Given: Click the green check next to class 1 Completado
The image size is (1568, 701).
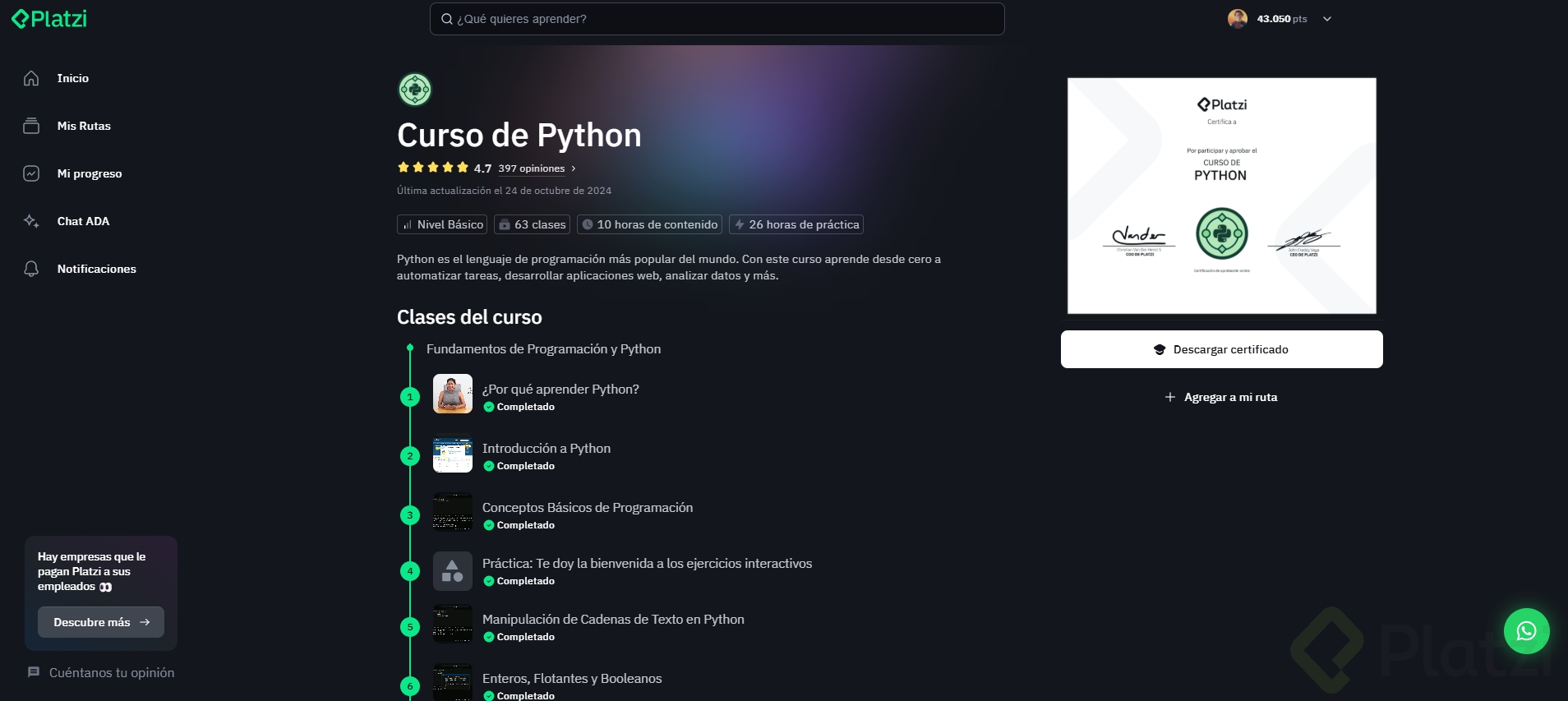Looking at the screenshot, I should tap(488, 407).
